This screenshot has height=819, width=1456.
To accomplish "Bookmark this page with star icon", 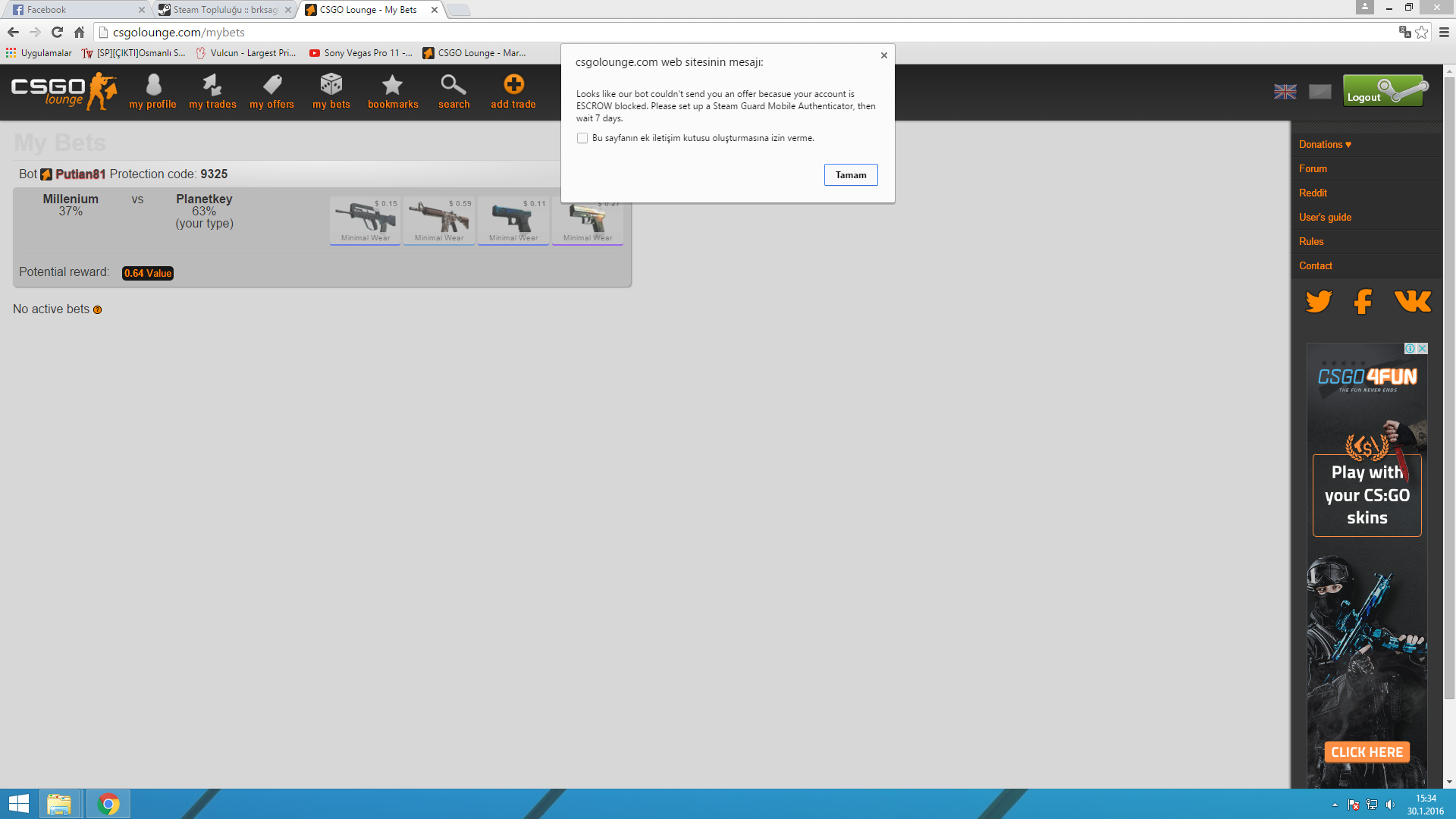I will [1422, 32].
